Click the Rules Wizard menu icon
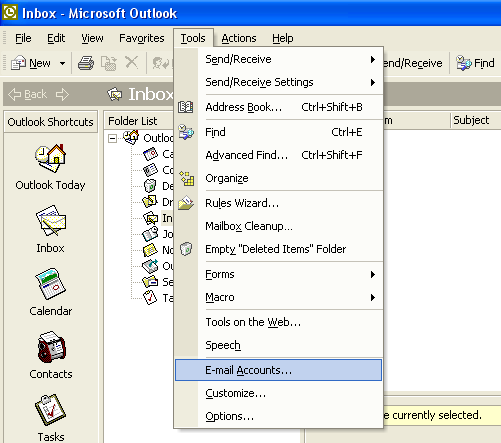Viewport: 501px width, 443px height. pos(186,203)
